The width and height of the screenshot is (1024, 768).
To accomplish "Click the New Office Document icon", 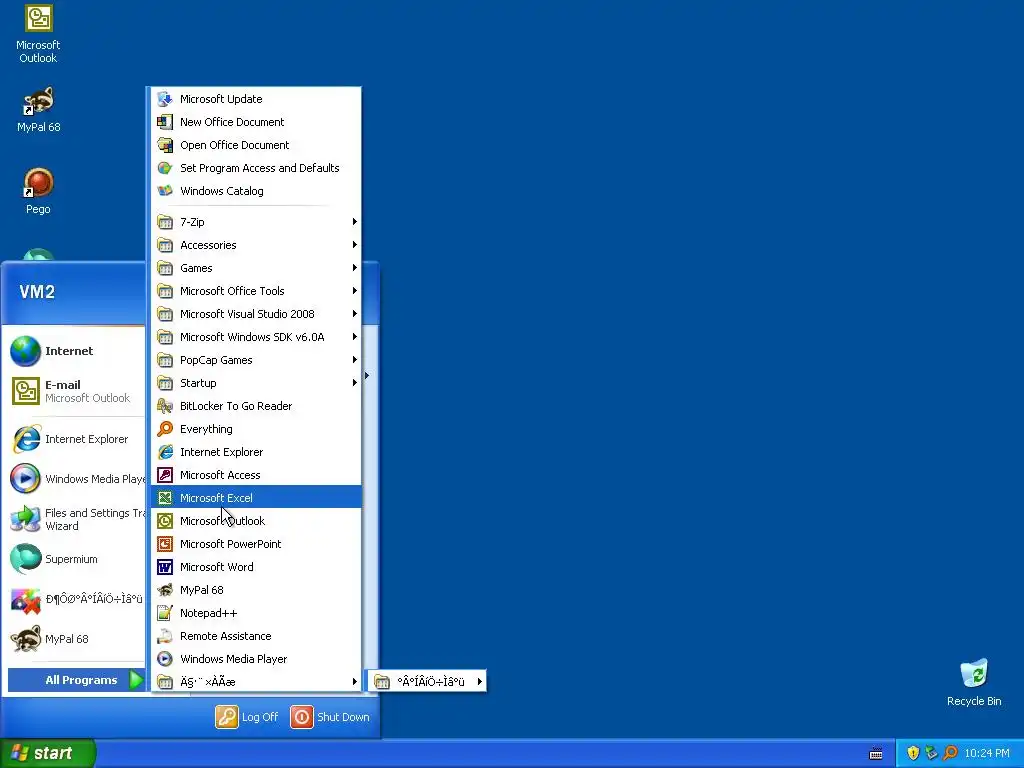I will (x=165, y=122).
